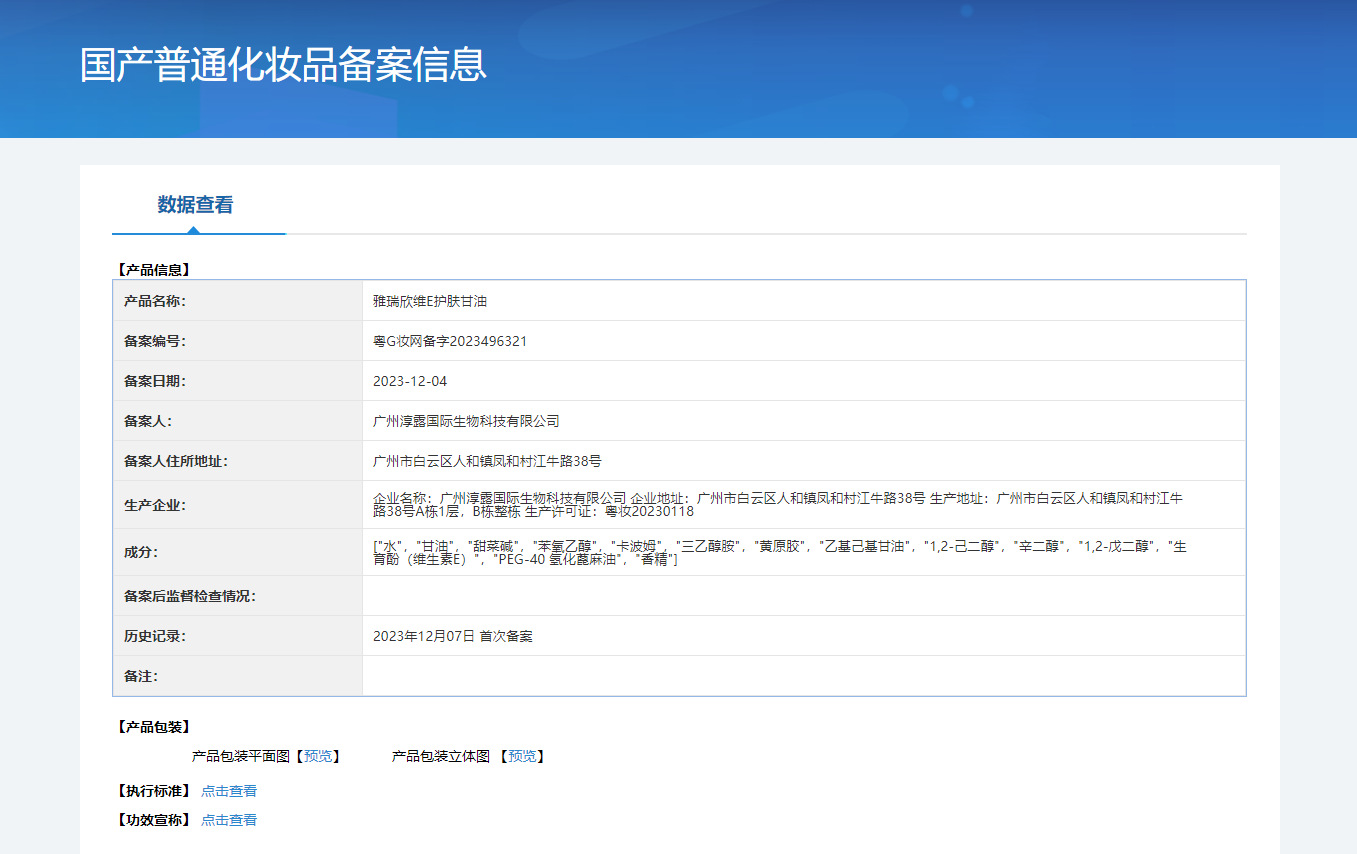Switch to the 数据查看 tab

195,205
